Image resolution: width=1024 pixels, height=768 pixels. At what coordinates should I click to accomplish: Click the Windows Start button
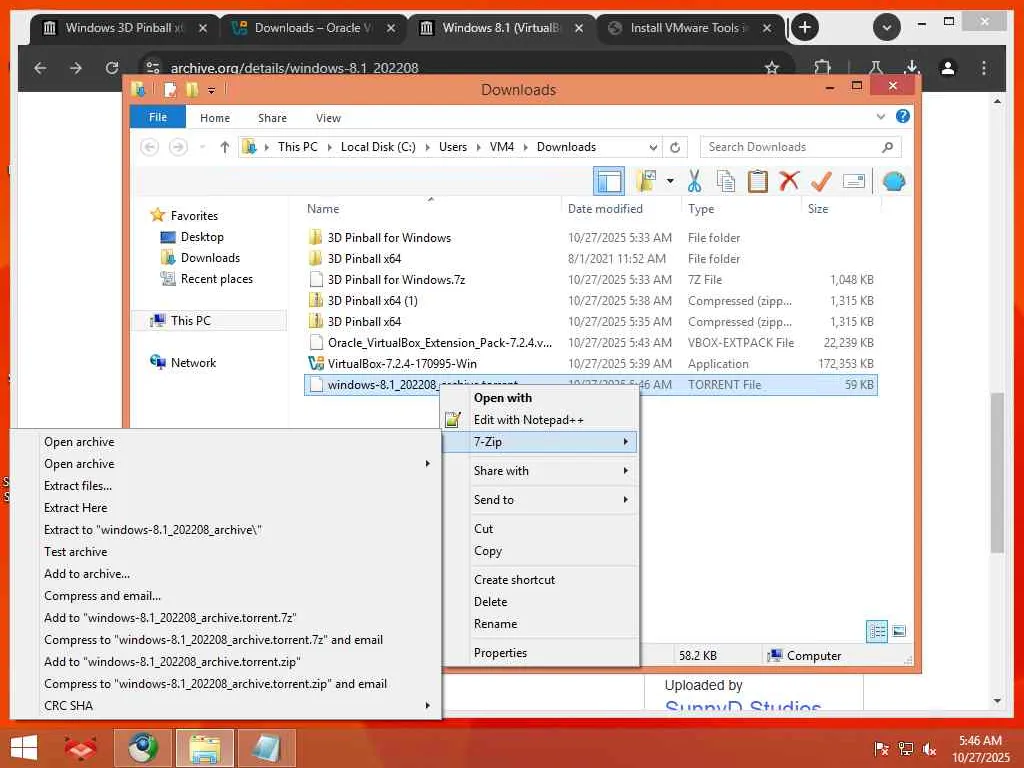pyautogui.click(x=24, y=747)
